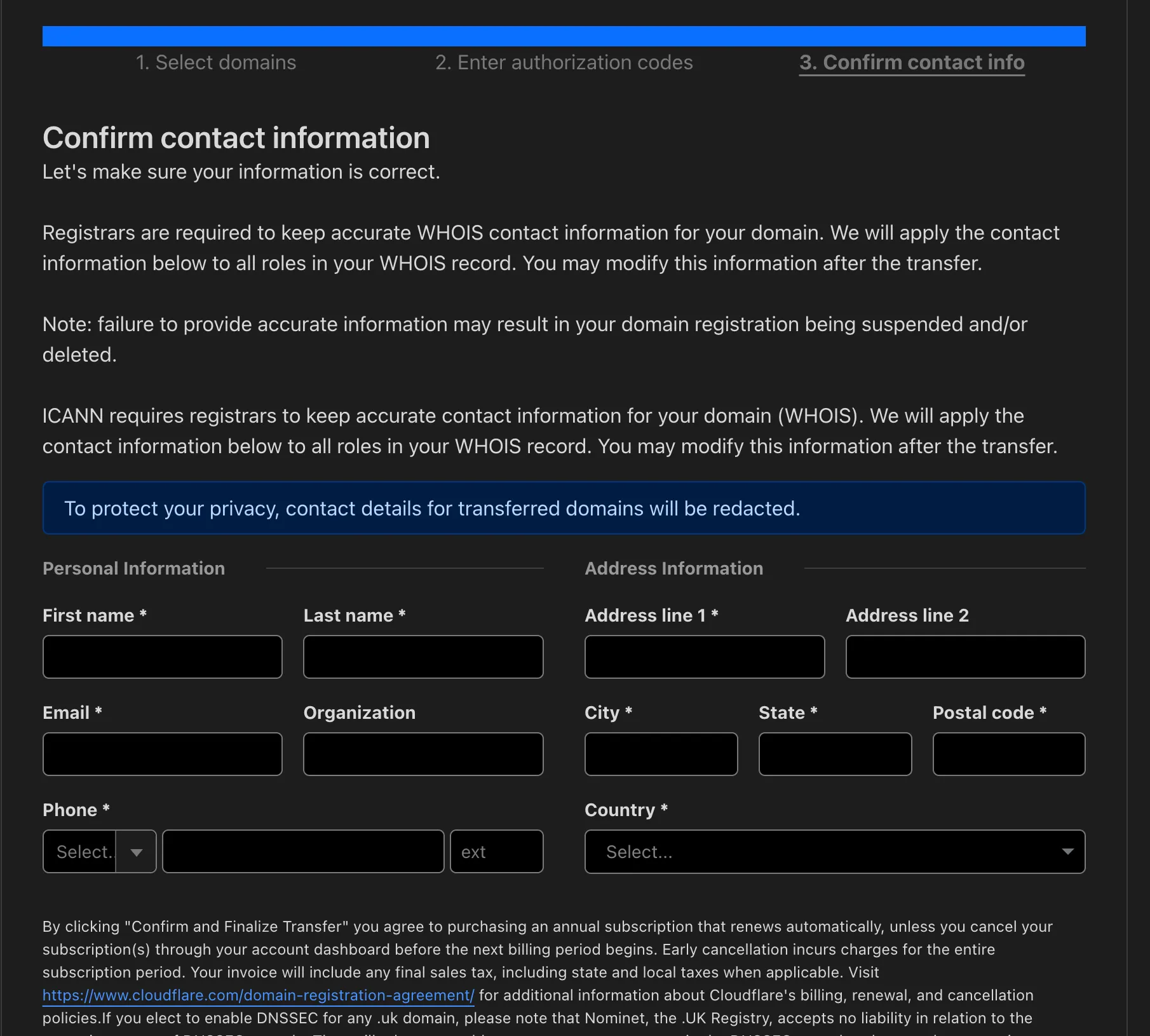Focus the phone ext field
Image resolution: width=1150 pixels, height=1036 pixels.
coord(496,852)
